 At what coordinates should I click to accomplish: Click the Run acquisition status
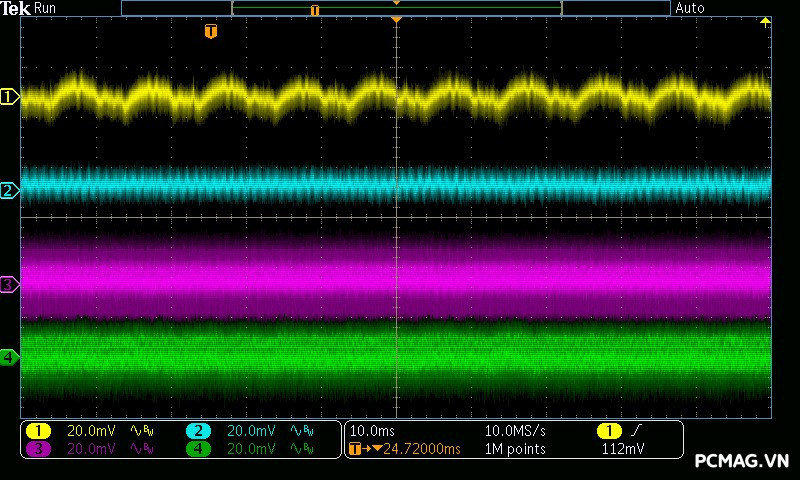pos(46,8)
